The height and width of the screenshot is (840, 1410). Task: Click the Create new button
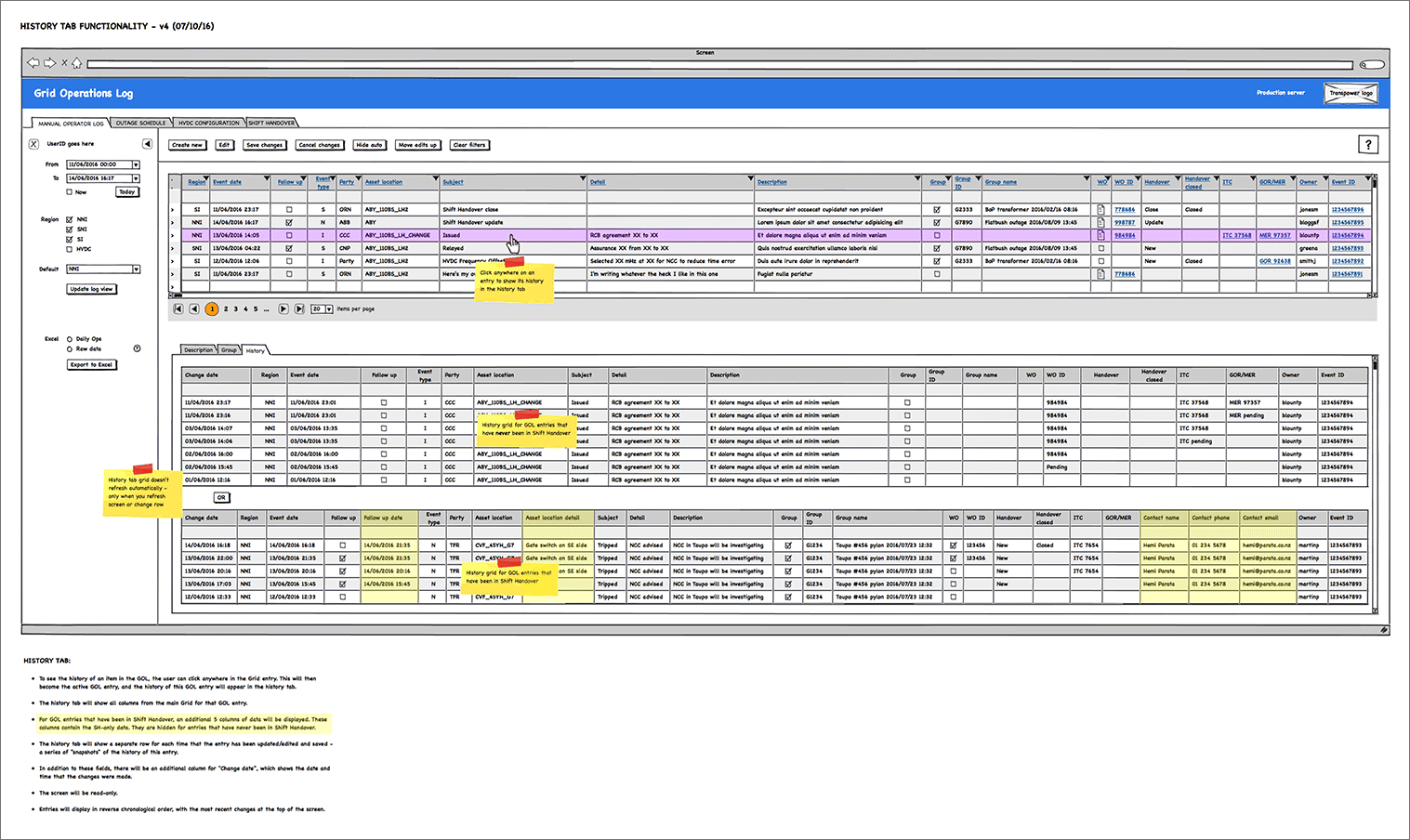187,145
